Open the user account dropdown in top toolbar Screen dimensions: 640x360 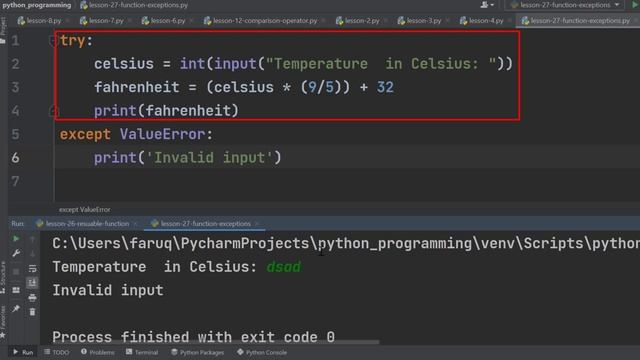(x=487, y=5)
